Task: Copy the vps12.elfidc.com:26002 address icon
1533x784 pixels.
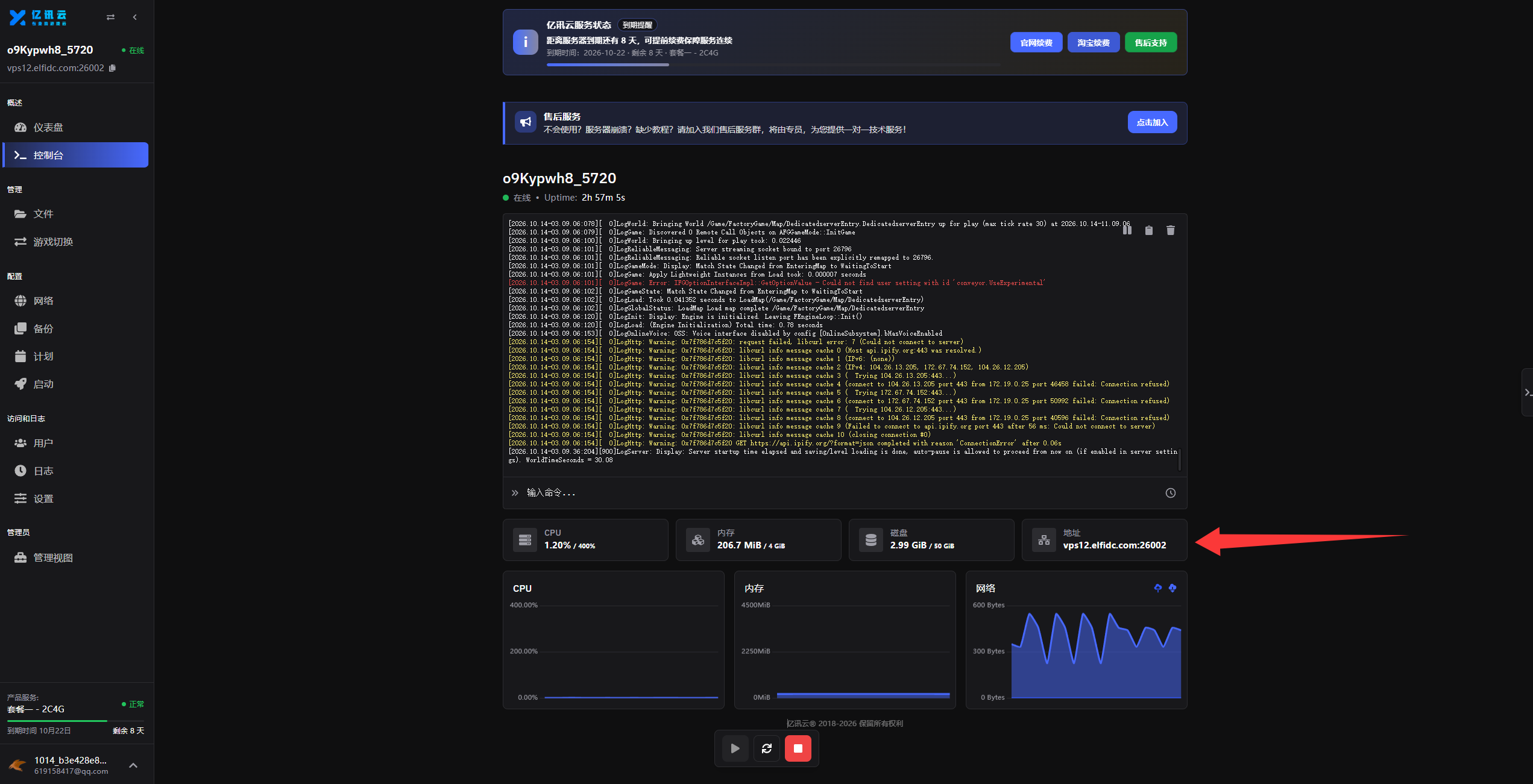Action: 112,68
